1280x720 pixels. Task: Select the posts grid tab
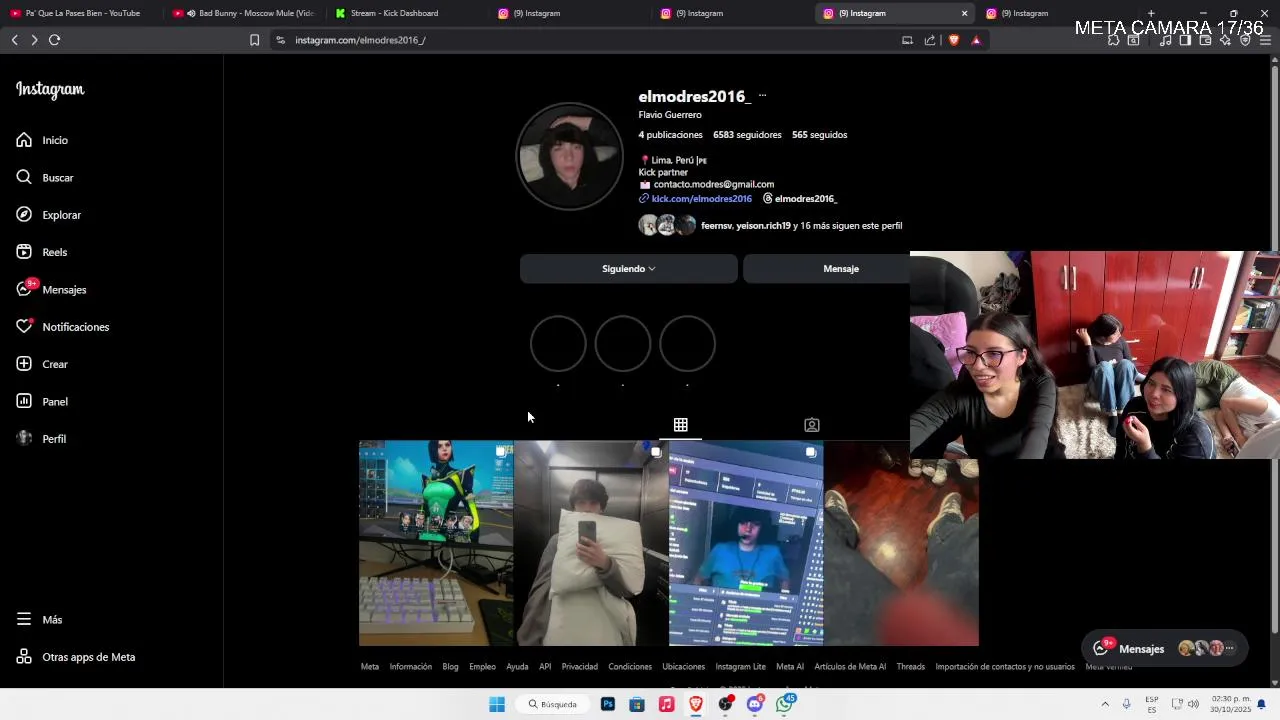pyautogui.click(x=680, y=425)
